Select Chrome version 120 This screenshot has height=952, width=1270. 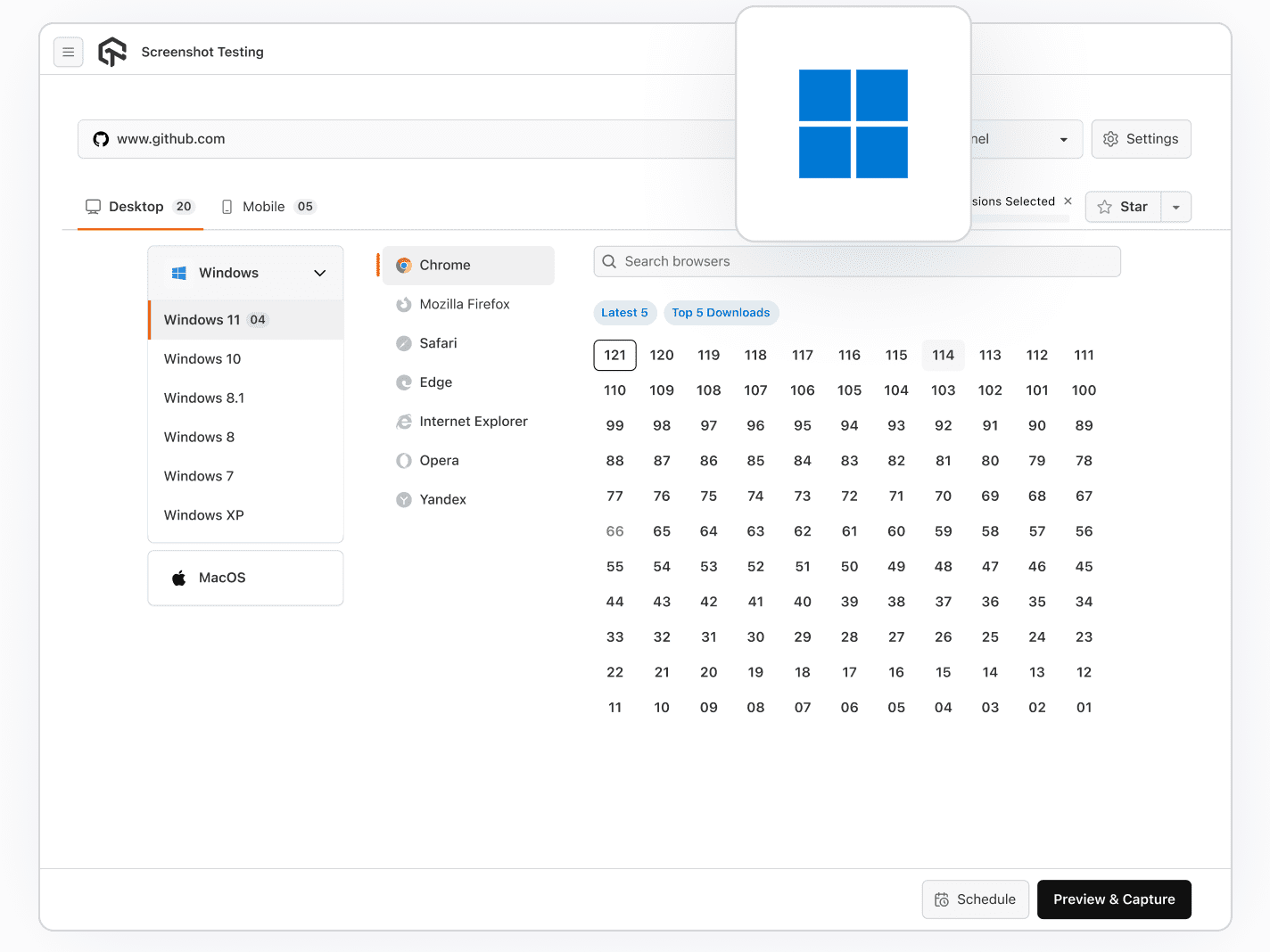click(x=662, y=355)
